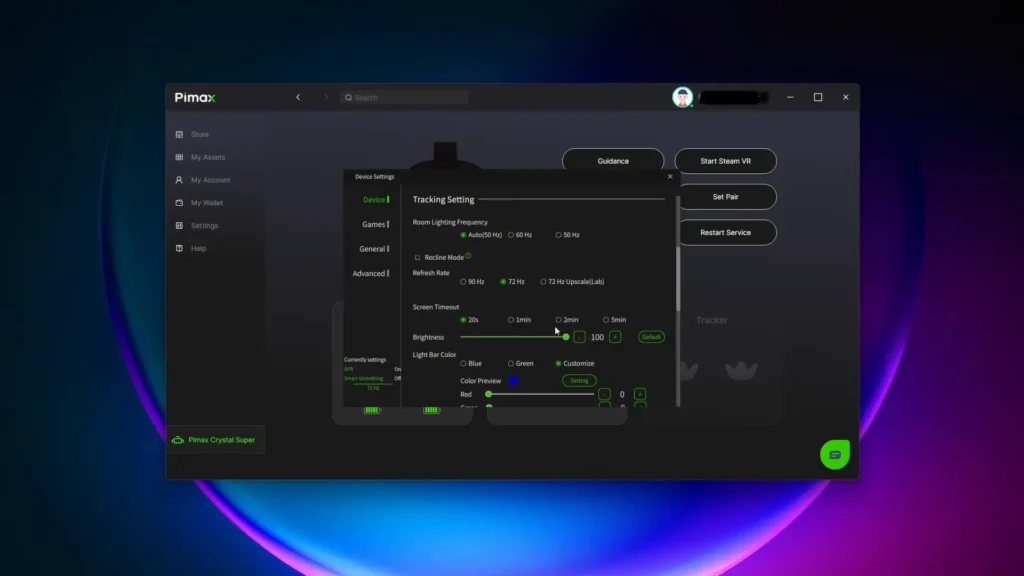
Task: Choose 72 Hz Upscale(Lab) refresh rate
Action: (x=572, y=282)
